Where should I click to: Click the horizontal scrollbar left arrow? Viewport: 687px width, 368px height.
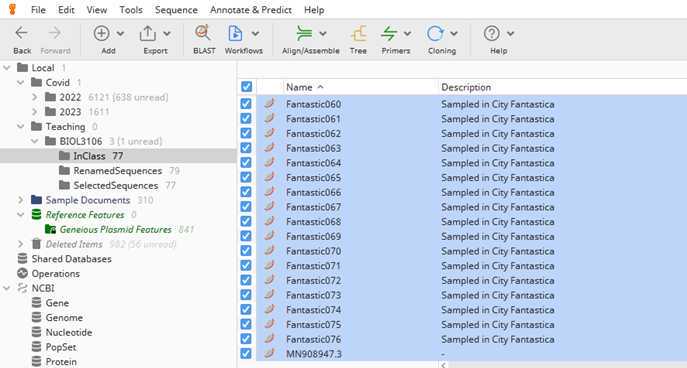[x=443, y=364]
